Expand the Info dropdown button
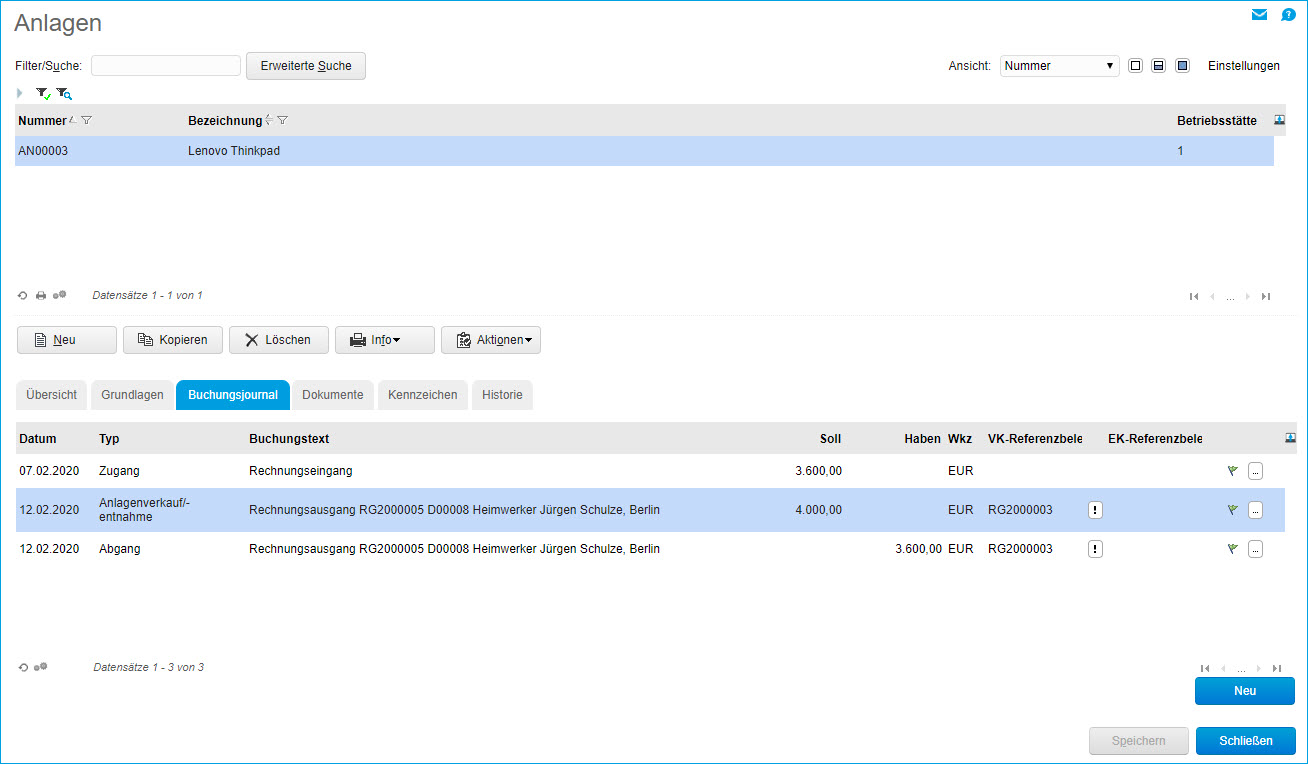 (x=384, y=340)
